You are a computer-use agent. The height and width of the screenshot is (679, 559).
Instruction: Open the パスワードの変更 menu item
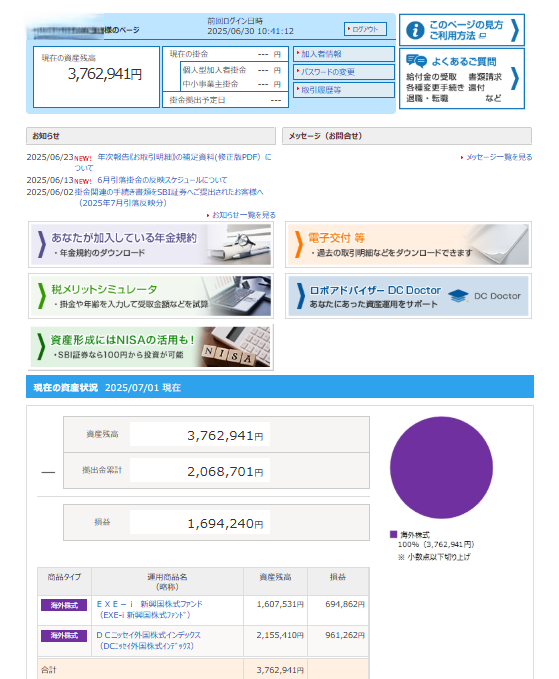[x=344, y=72]
